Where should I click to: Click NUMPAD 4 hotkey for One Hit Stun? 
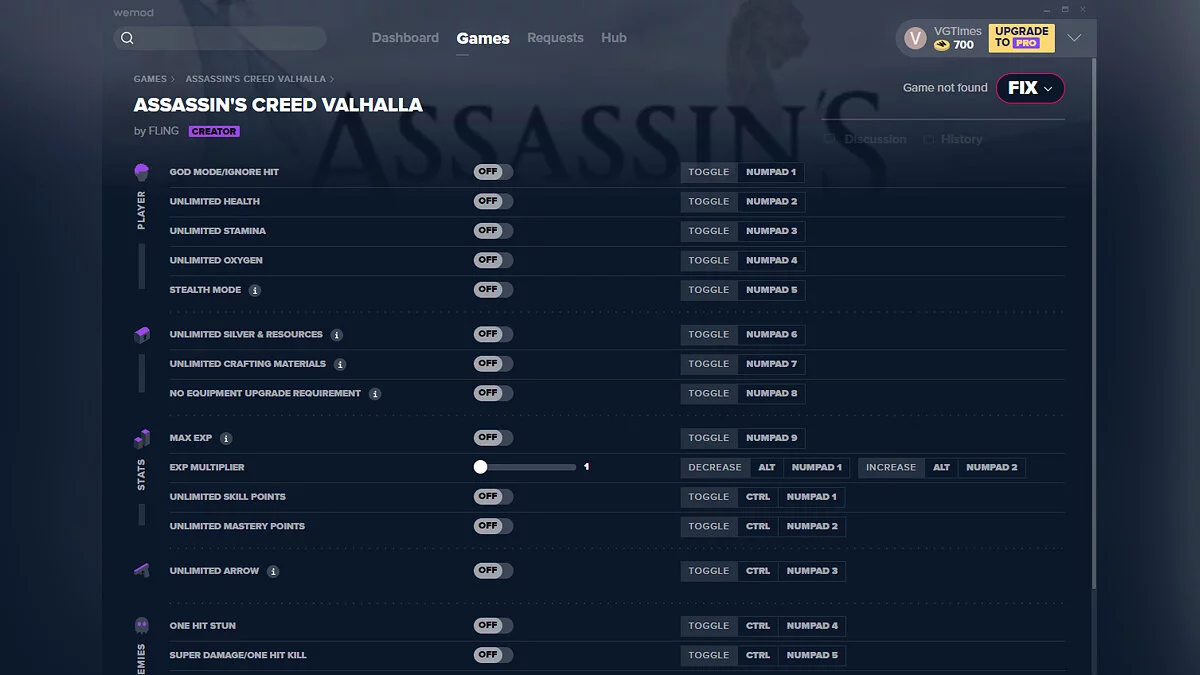click(812, 626)
